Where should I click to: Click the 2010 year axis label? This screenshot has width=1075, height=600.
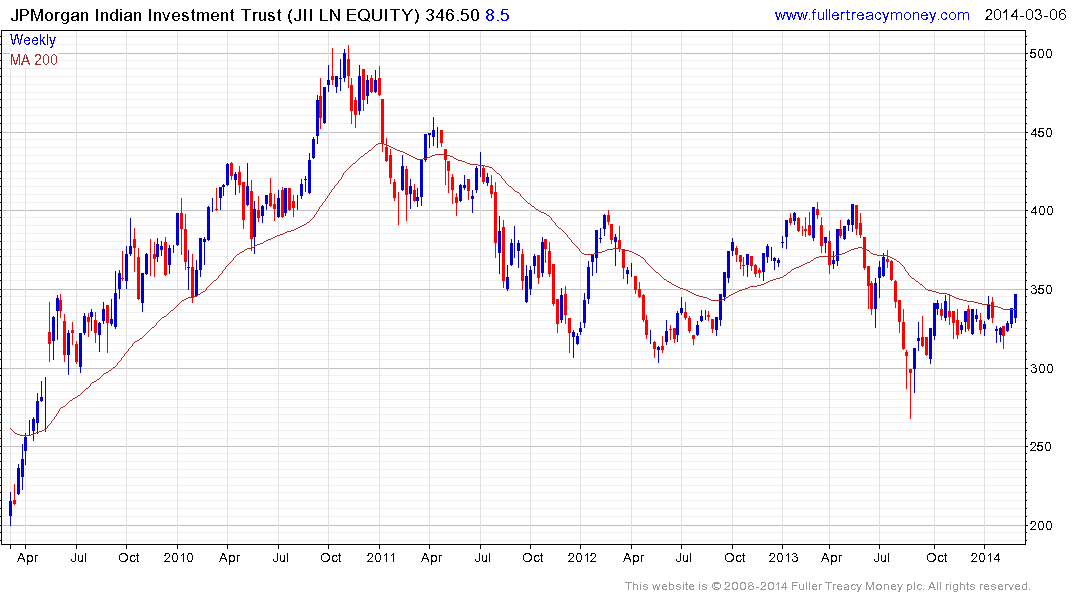pos(178,557)
